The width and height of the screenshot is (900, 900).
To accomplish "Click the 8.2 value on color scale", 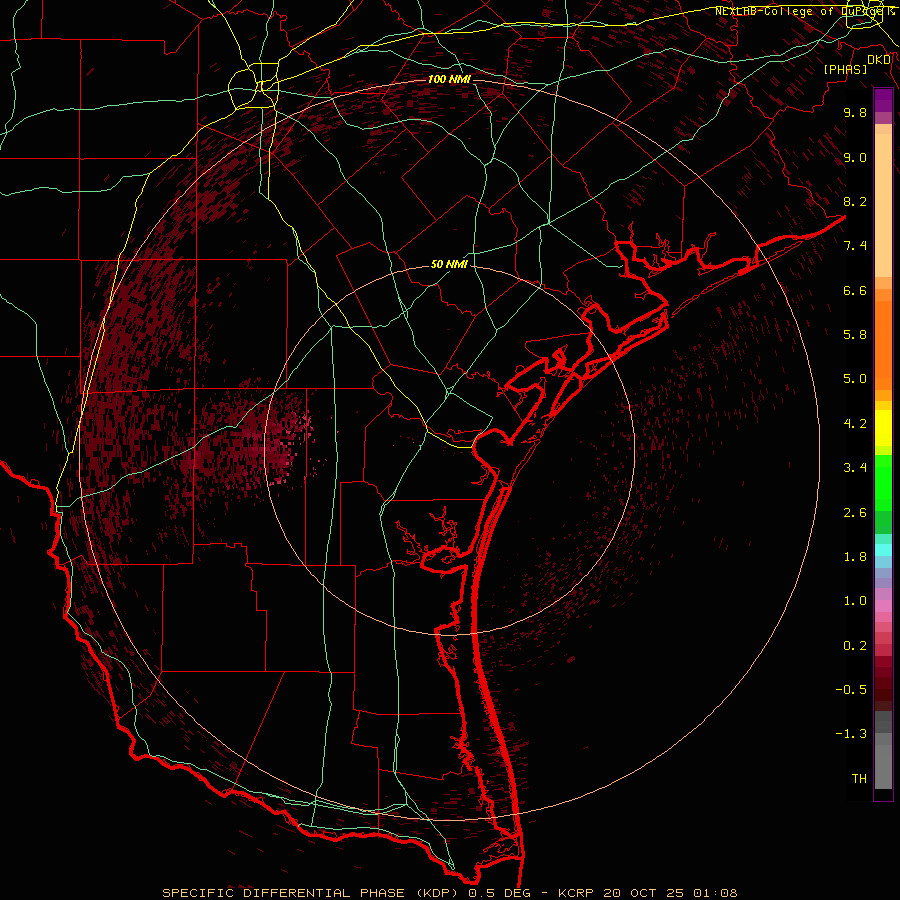I will tap(855, 201).
